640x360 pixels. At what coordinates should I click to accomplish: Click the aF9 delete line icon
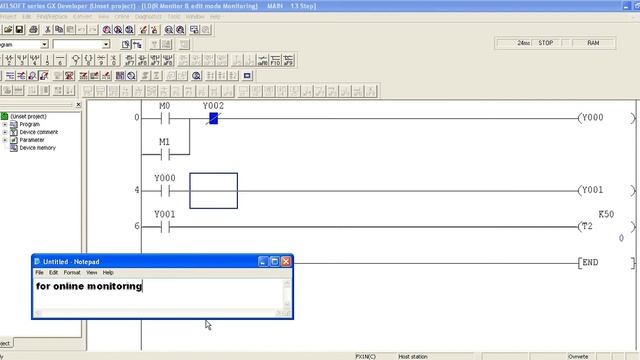(x=288, y=60)
